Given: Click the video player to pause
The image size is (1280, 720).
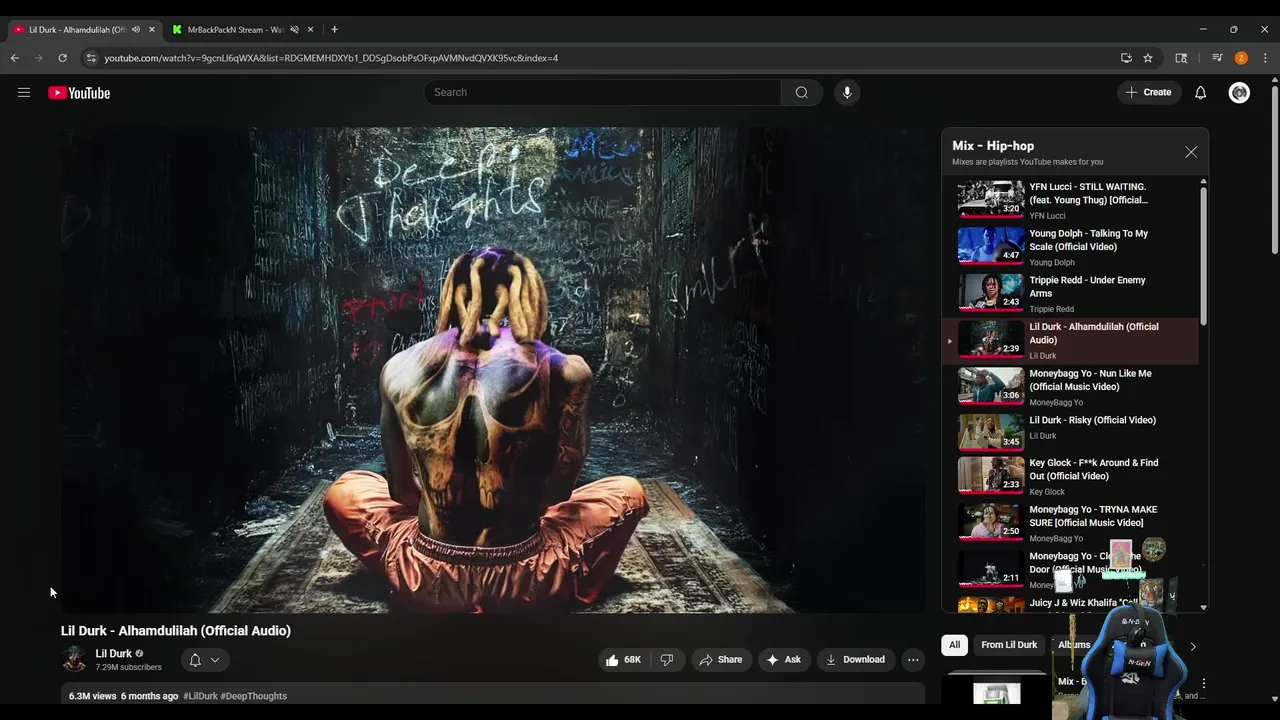Looking at the screenshot, I should click(x=493, y=370).
